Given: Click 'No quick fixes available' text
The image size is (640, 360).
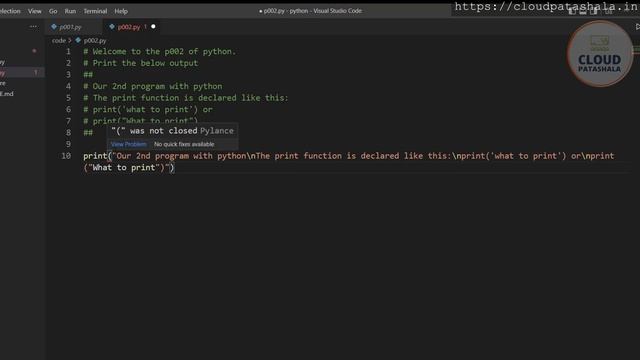Looking at the screenshot, I should tap(184, 144).
